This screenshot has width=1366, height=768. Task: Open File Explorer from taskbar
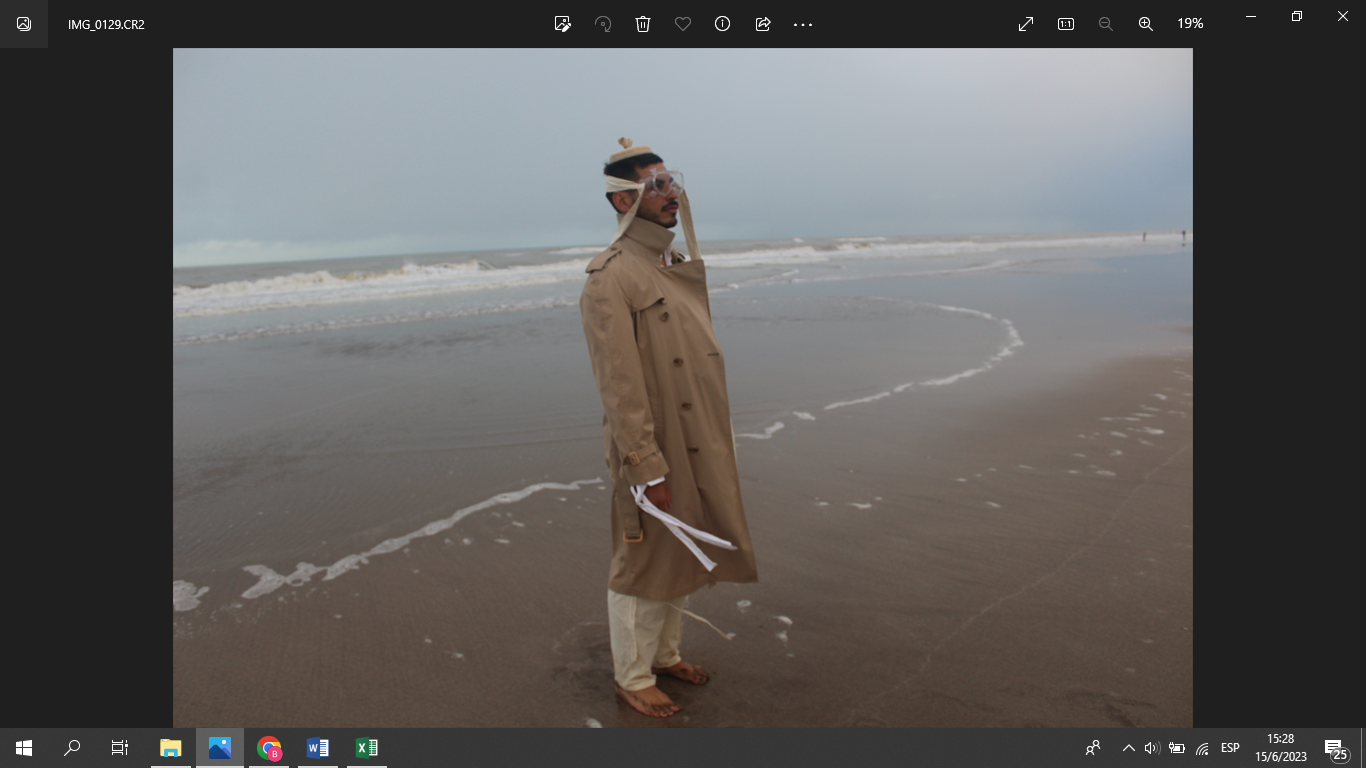click(x=171, y=748)
